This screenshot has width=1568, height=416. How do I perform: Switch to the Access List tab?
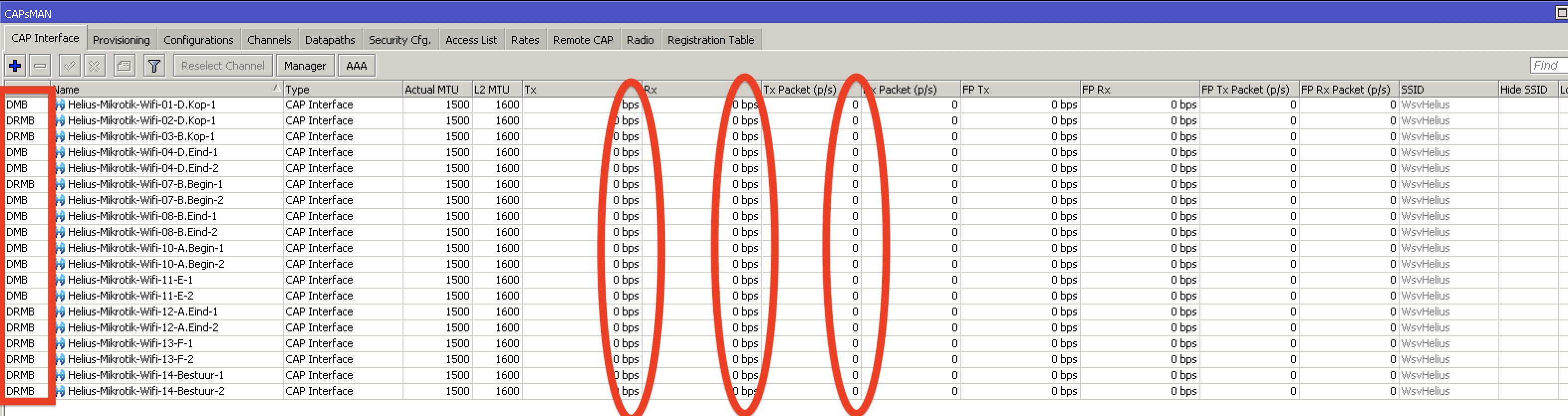471,39
